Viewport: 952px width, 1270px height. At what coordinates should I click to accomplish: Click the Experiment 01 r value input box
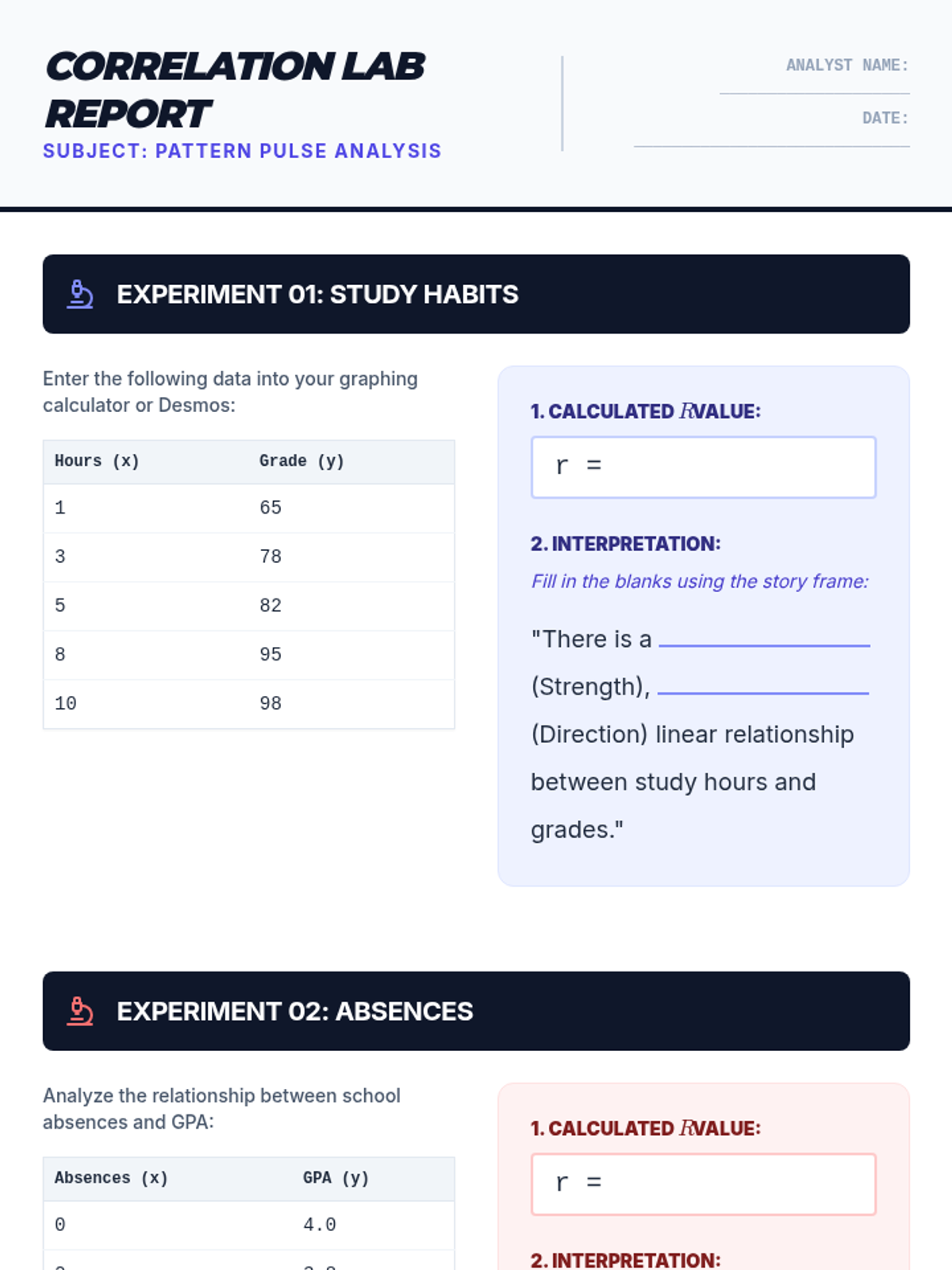point(703,468)
